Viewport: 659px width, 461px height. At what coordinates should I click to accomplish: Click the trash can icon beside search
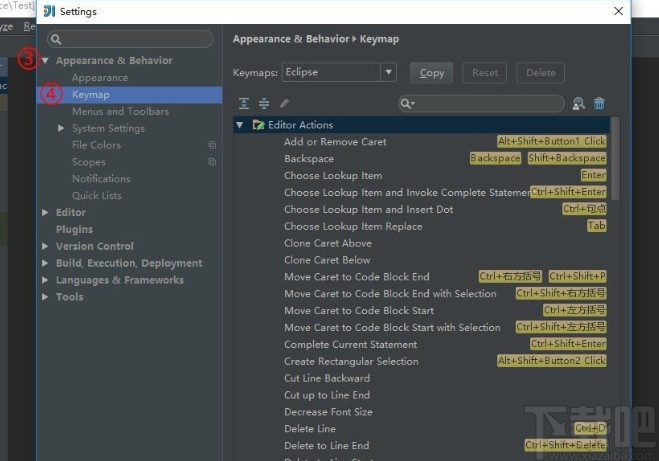[599, 103]
